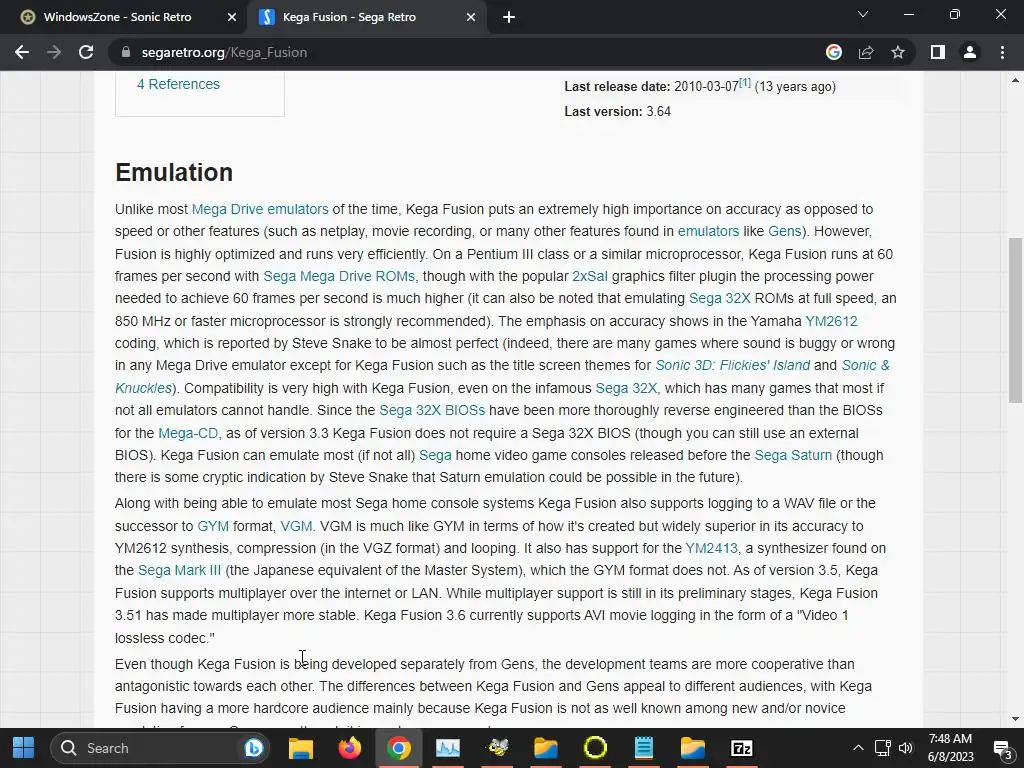1024x768 pixels.
Task: Jump to 4 References in contents
Action: (x=178, y=84)
